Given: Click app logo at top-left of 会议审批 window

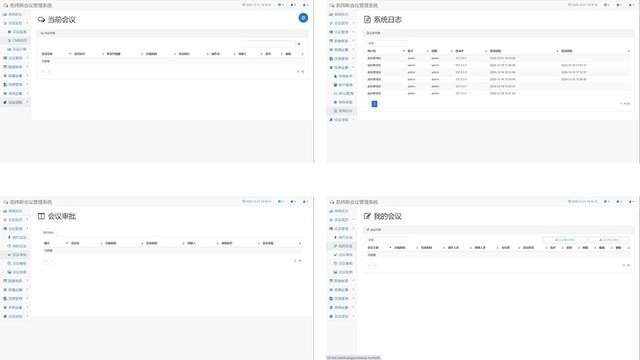Looking at the screenshot, I should click(6, 202).
